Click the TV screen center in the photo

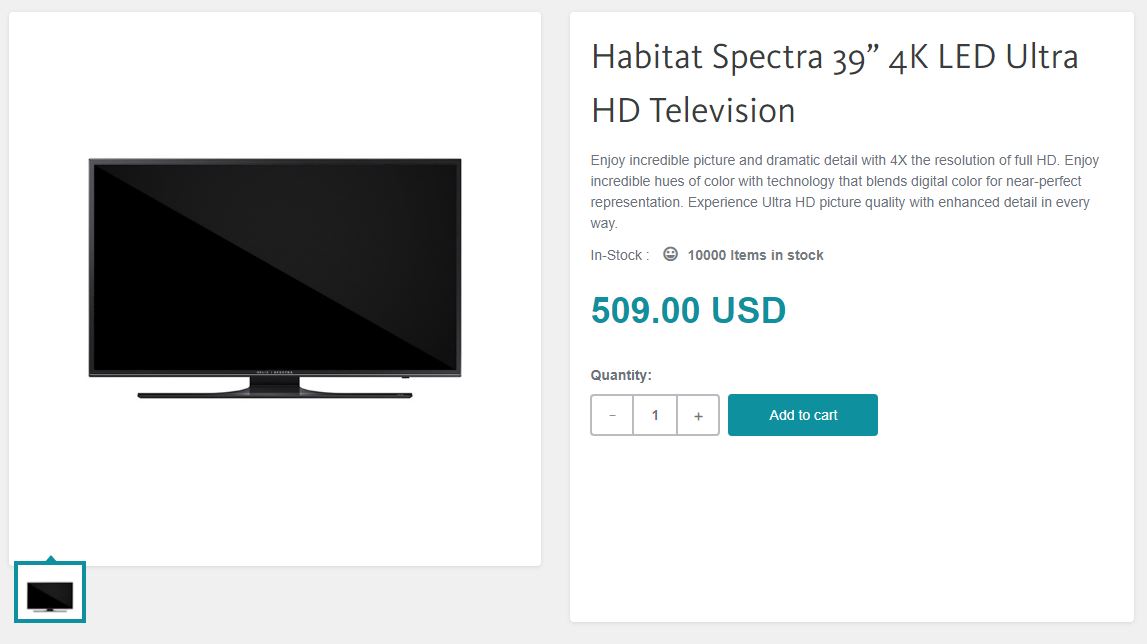[275, 266]
